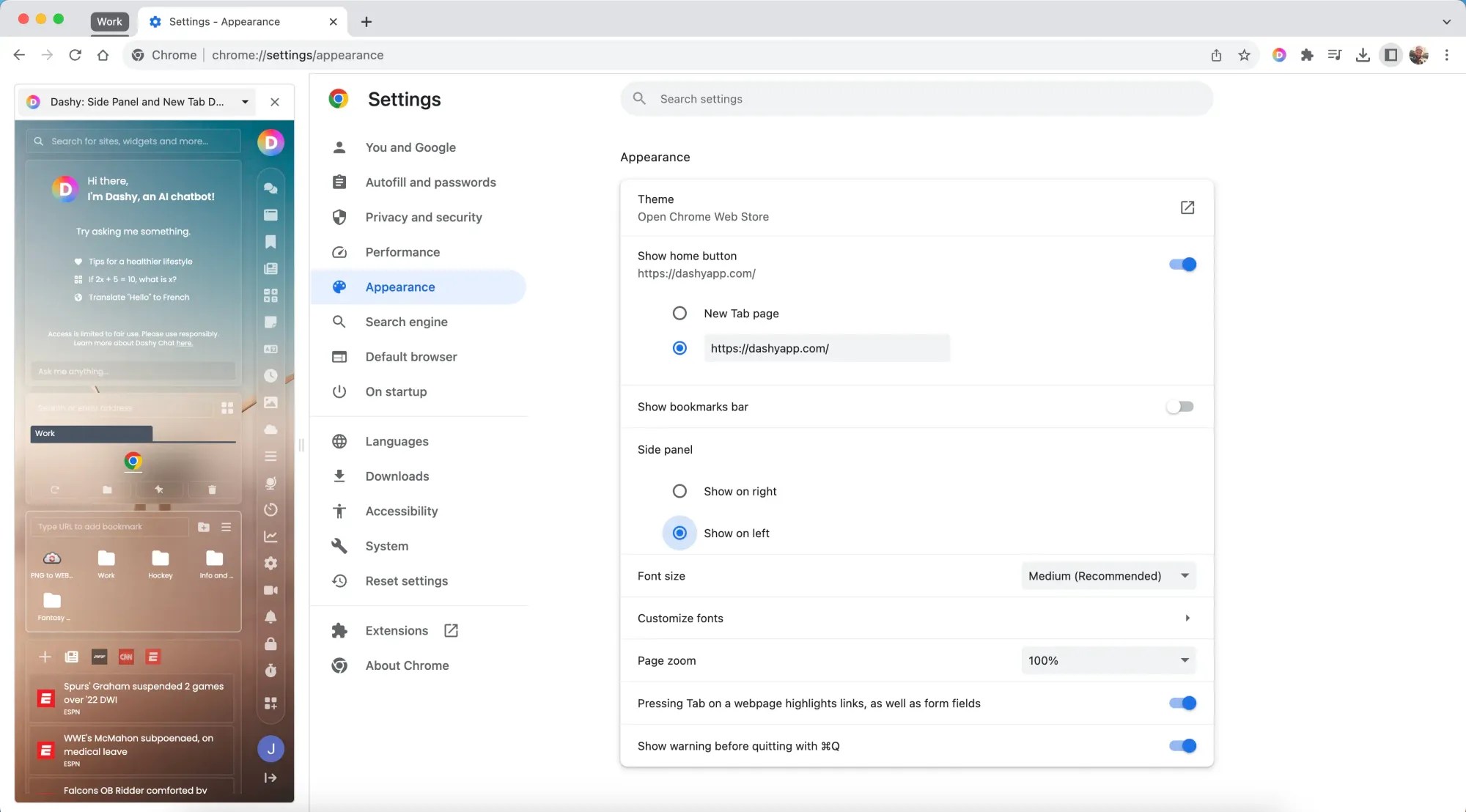The image size is (1466, 812).
Task: Select the settings gear in Dashy sidebar
Action: 270,563
